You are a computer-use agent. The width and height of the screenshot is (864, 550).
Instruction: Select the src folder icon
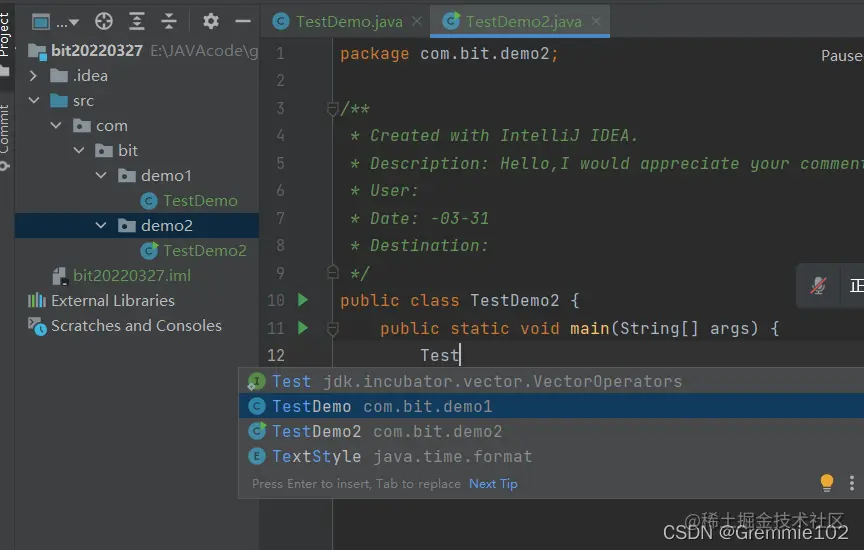click(59, 100)
